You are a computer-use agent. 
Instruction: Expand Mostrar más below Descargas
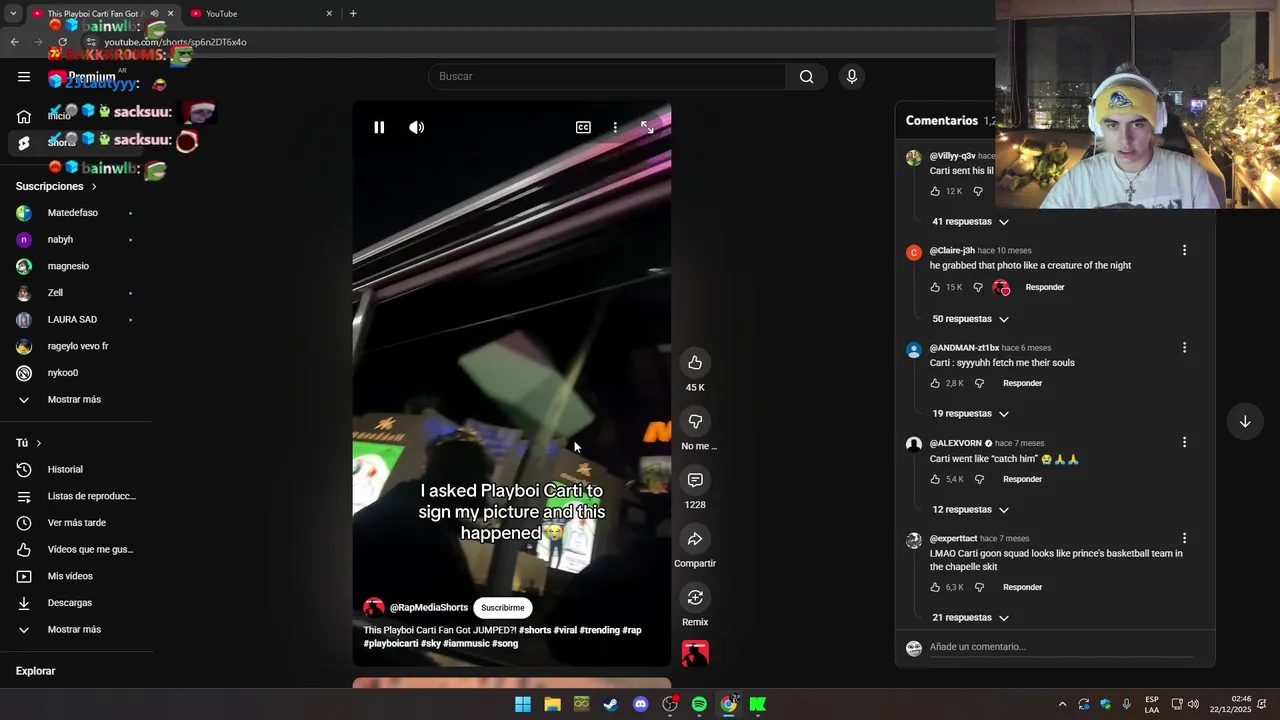point(76,630)
